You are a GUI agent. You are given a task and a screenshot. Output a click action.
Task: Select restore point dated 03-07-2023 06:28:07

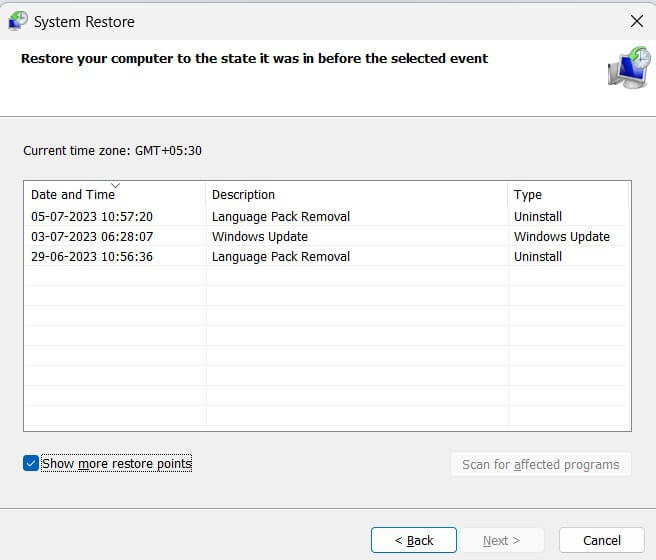pos(327,237)
